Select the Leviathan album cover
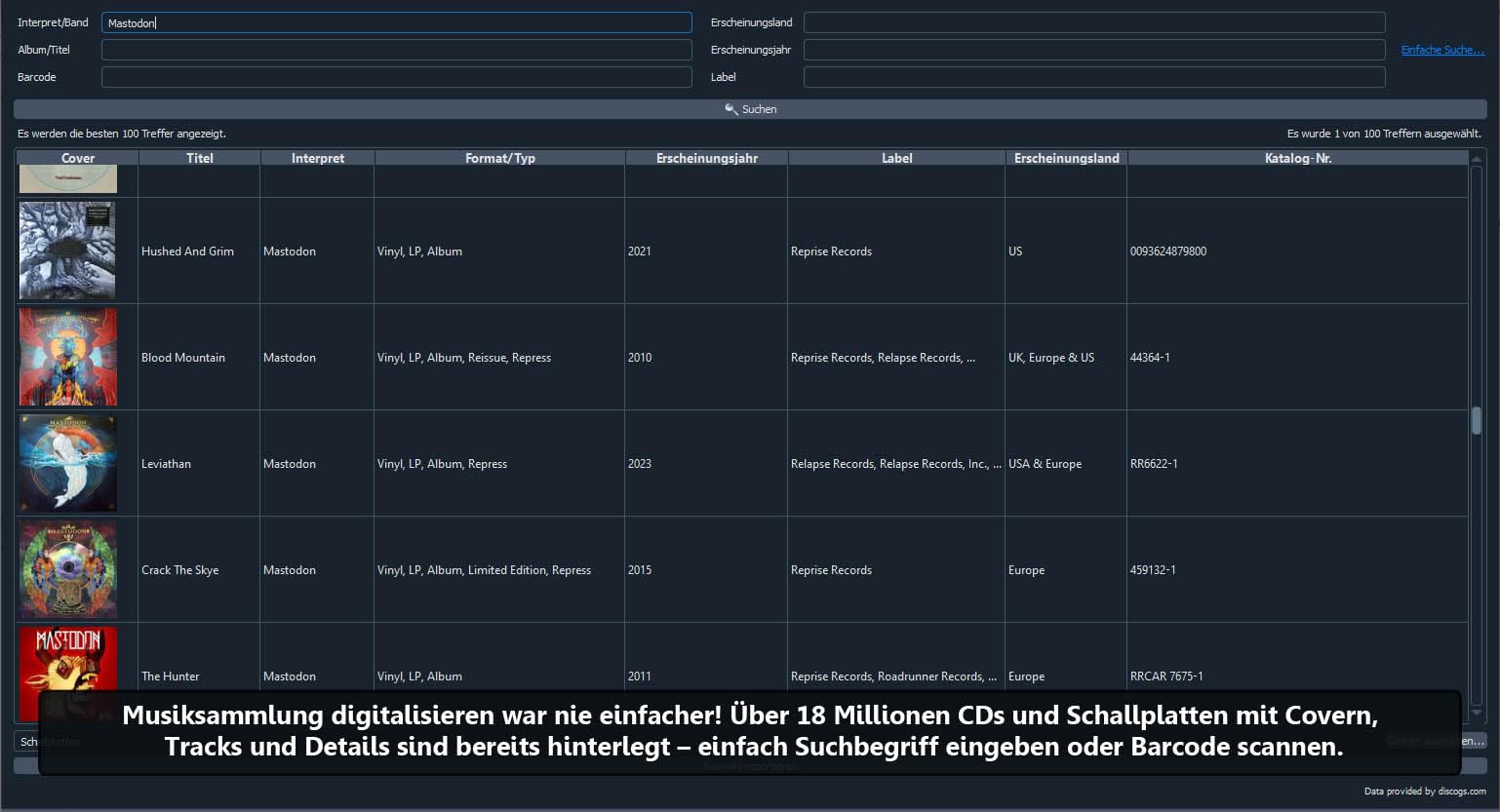The image size is (1500, 812). (67, 463)
